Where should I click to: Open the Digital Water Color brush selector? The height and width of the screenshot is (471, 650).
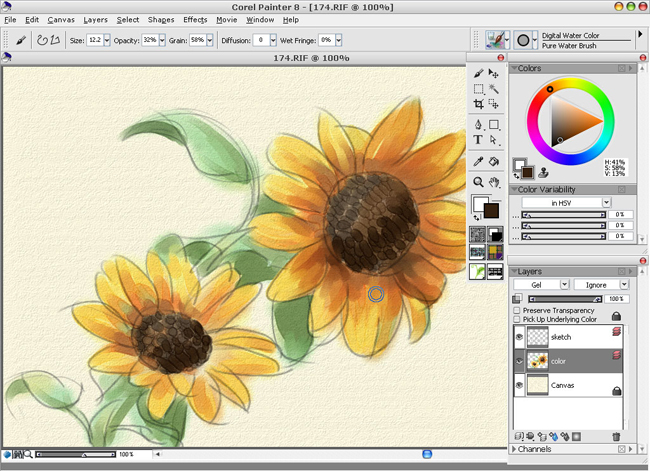(497, 40)
